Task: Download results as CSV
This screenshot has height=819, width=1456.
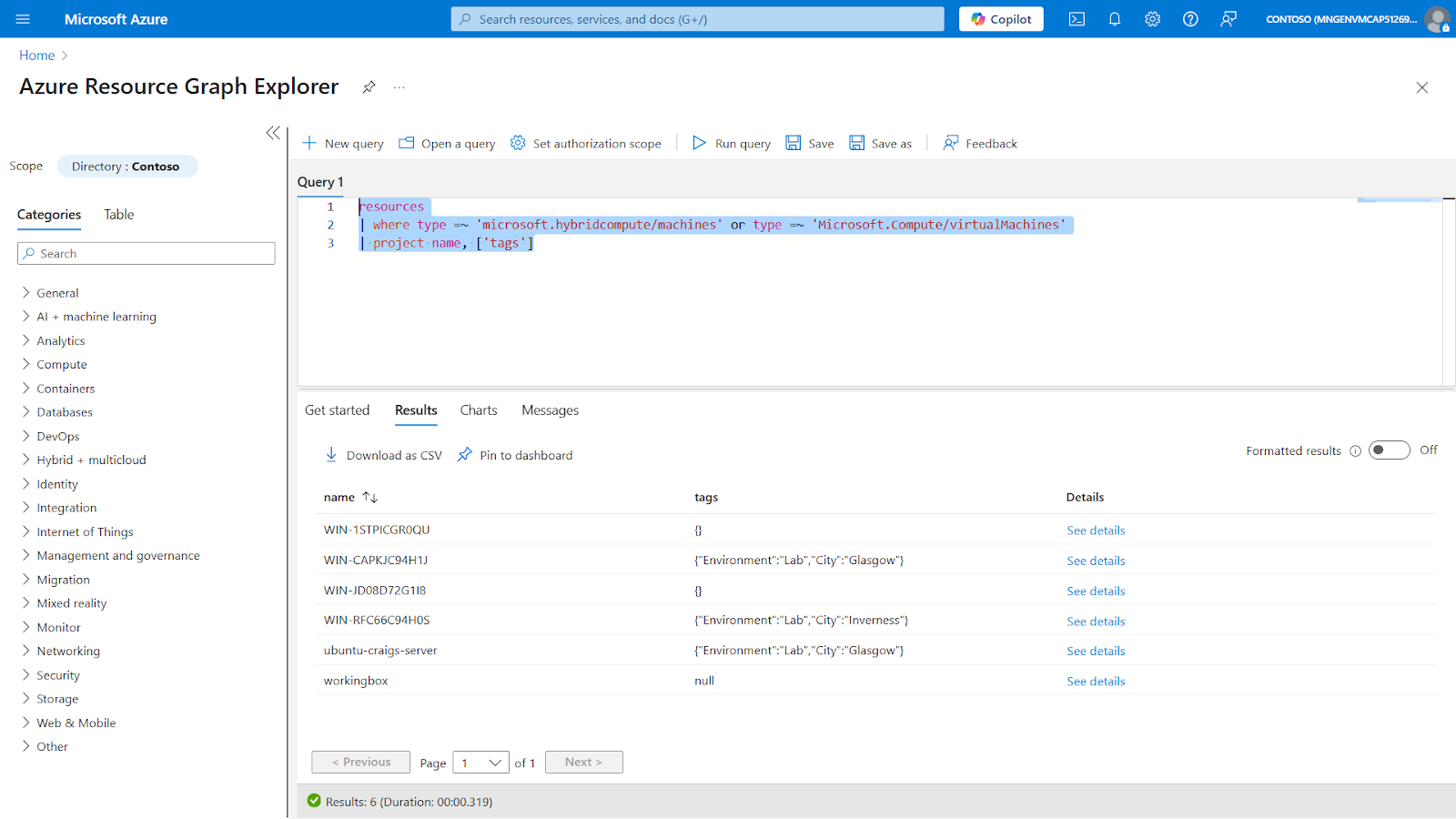Action: pos(383,455)
